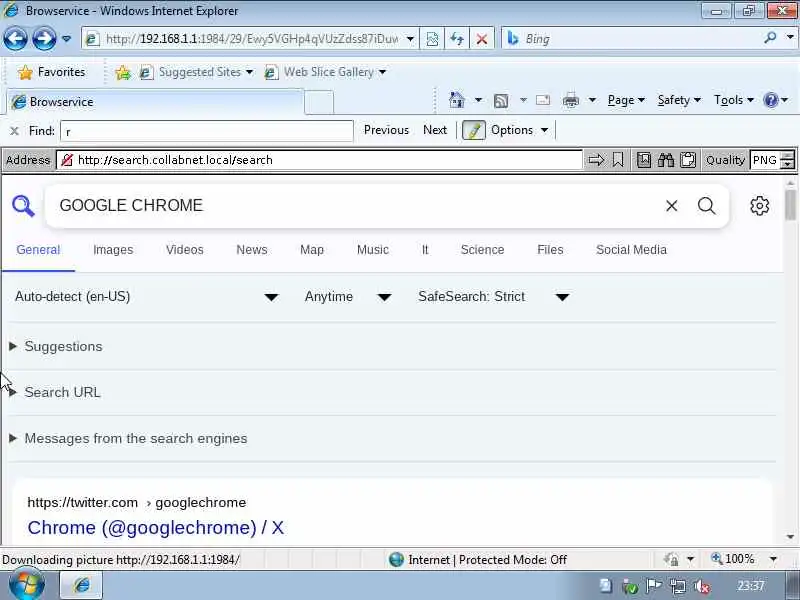The width and height of the screenshot is (800, 600).
Task: Open the Page menu
Action: (x=626, y=101)
